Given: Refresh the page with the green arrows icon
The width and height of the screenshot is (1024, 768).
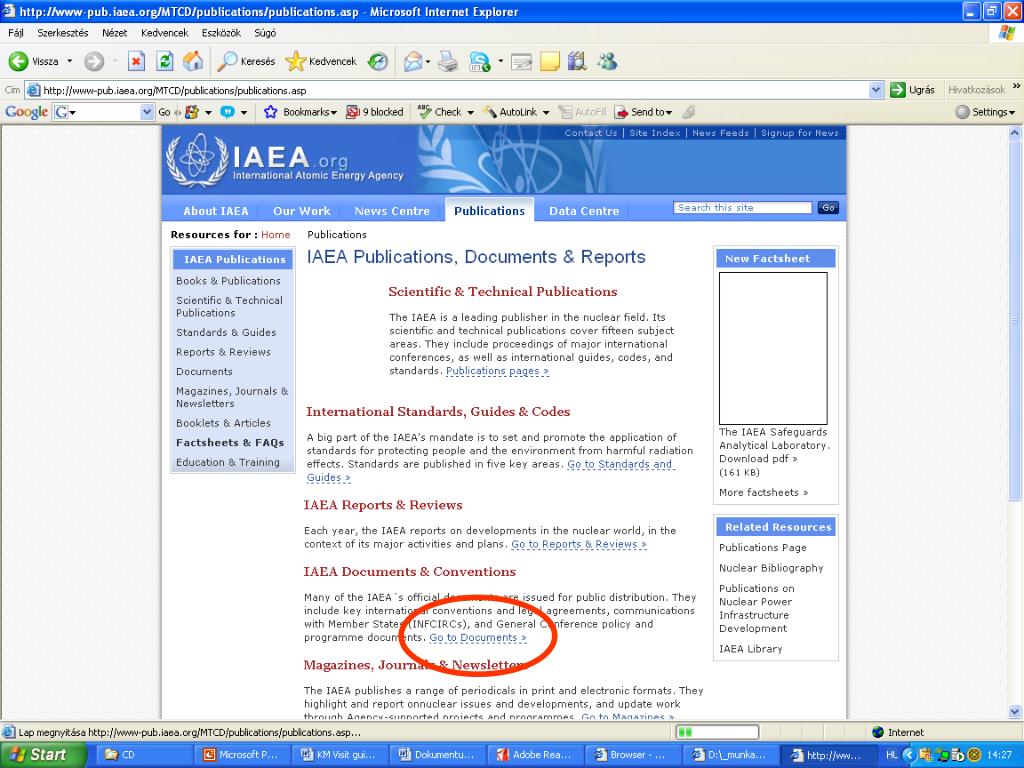Looking at the screenshot, I should coord(165,61).
